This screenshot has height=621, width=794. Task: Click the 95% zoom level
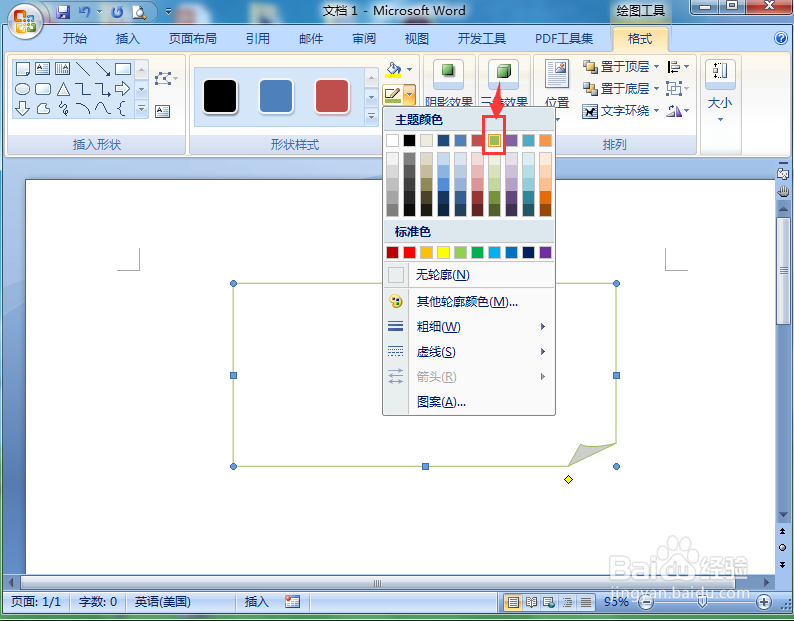click(616, 602)
